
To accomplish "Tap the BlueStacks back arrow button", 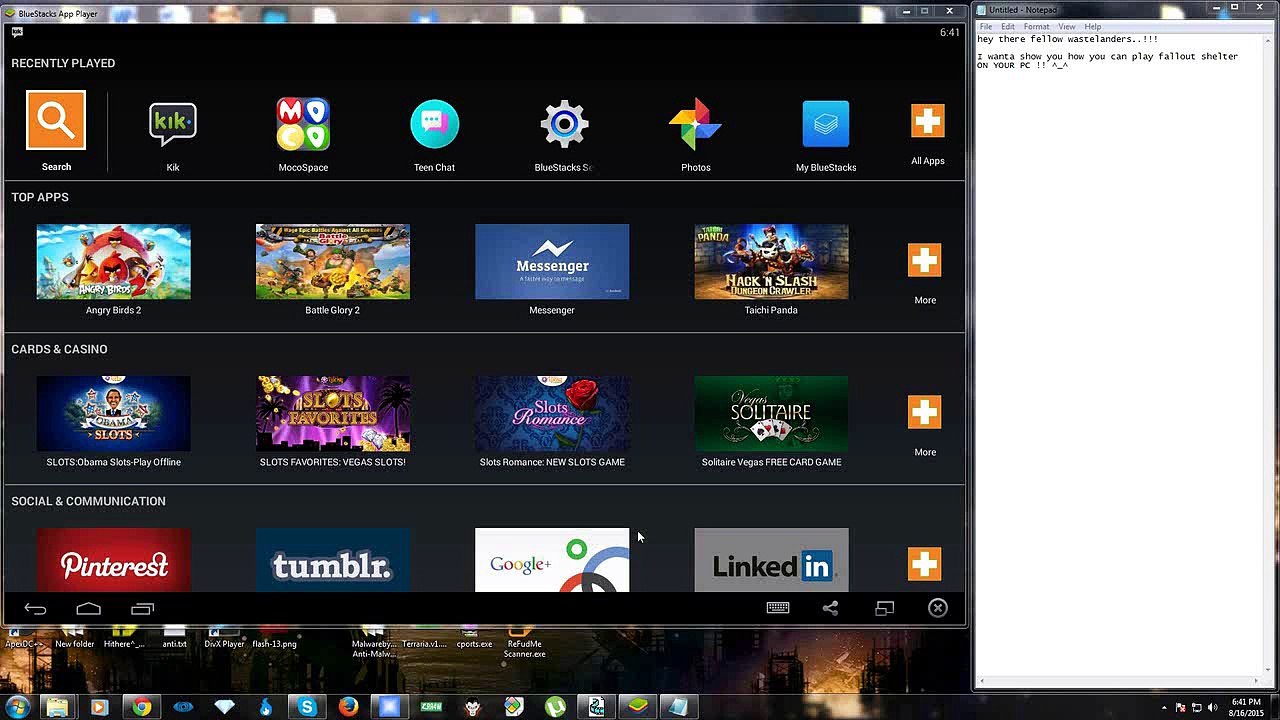I will 35,608.
